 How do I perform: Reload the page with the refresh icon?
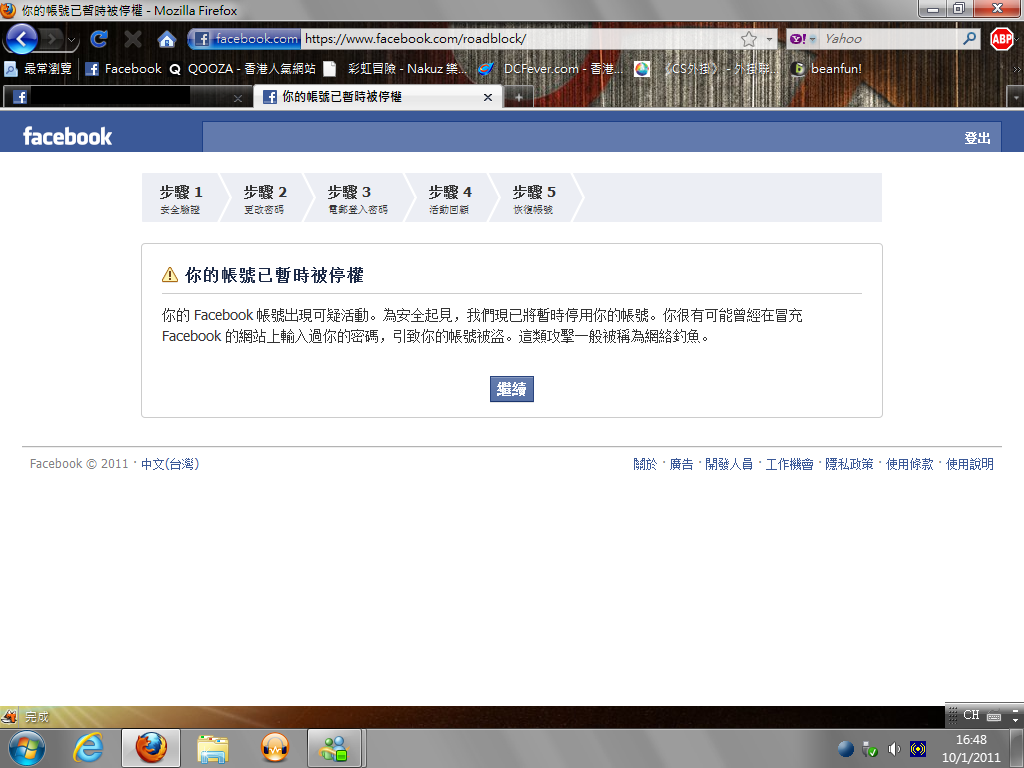pyautogui.click(x=99, y=39)
